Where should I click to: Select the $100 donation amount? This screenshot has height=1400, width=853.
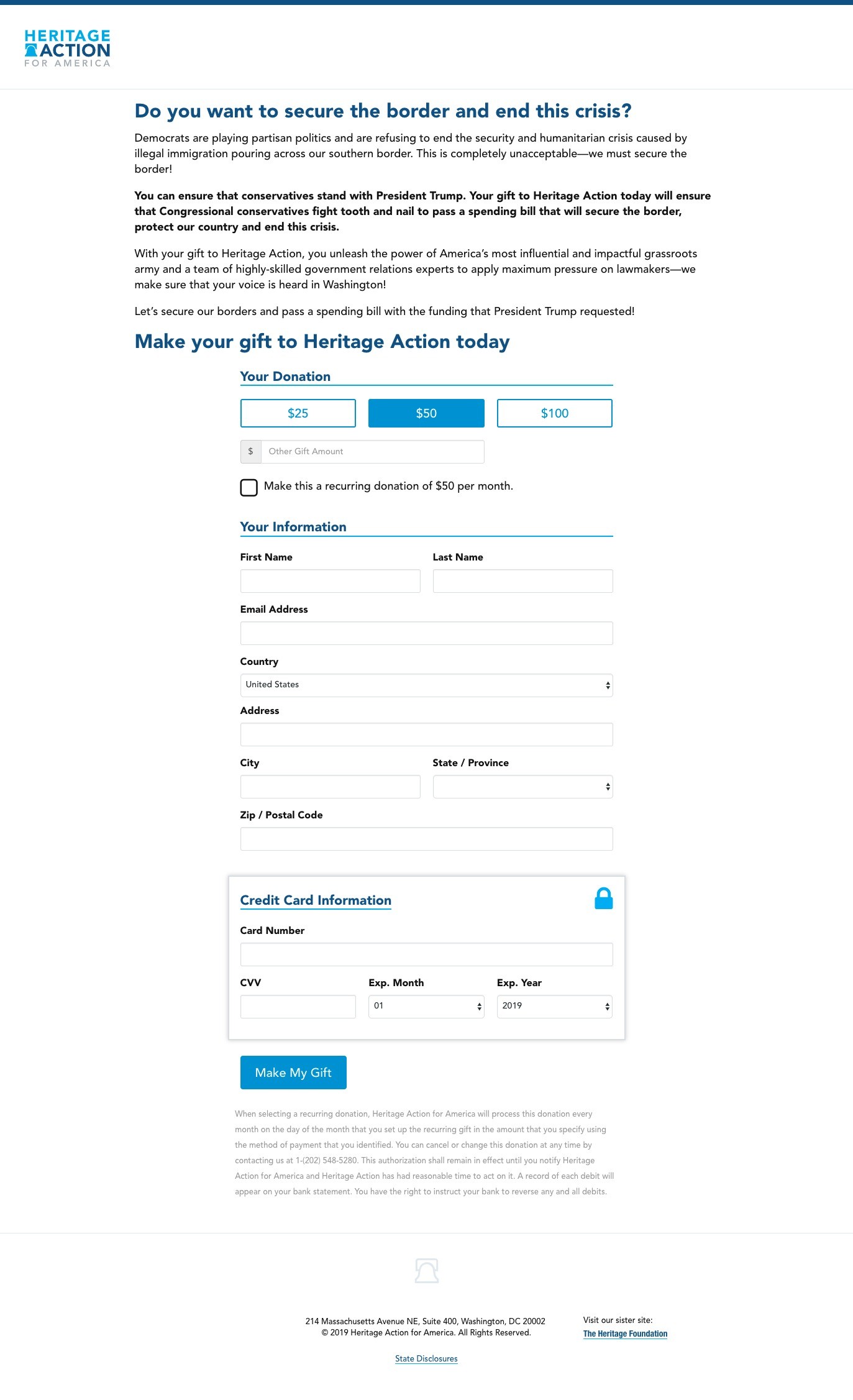click(x=554, y=413)
